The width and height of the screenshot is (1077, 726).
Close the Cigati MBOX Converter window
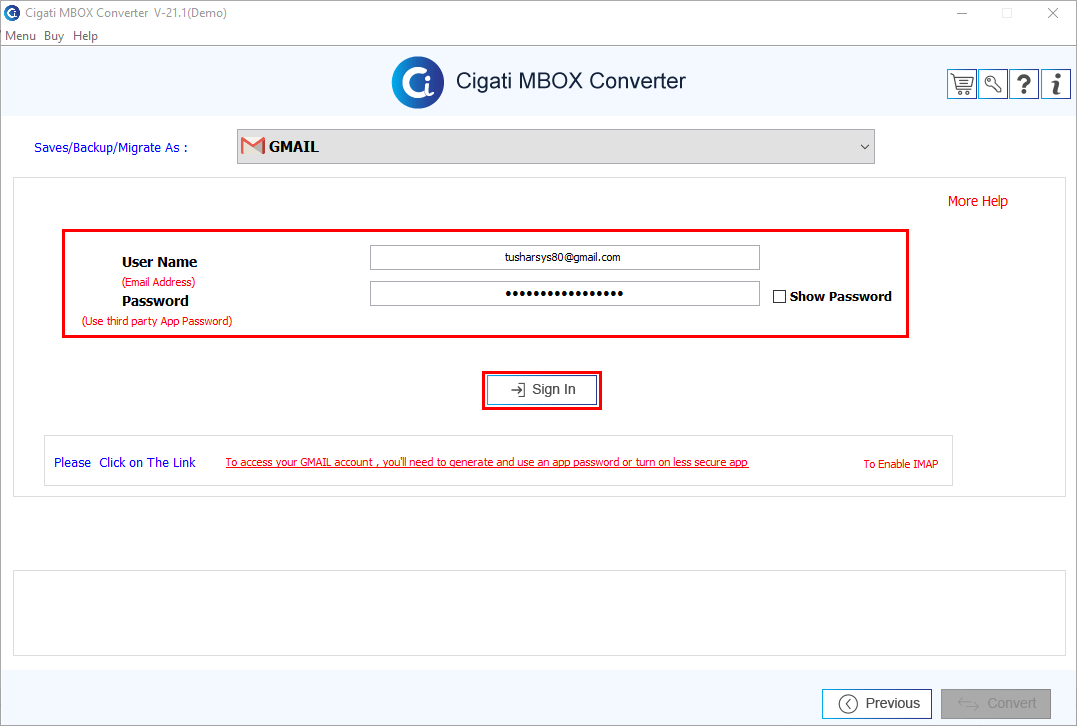click(x=1052, y=13)
